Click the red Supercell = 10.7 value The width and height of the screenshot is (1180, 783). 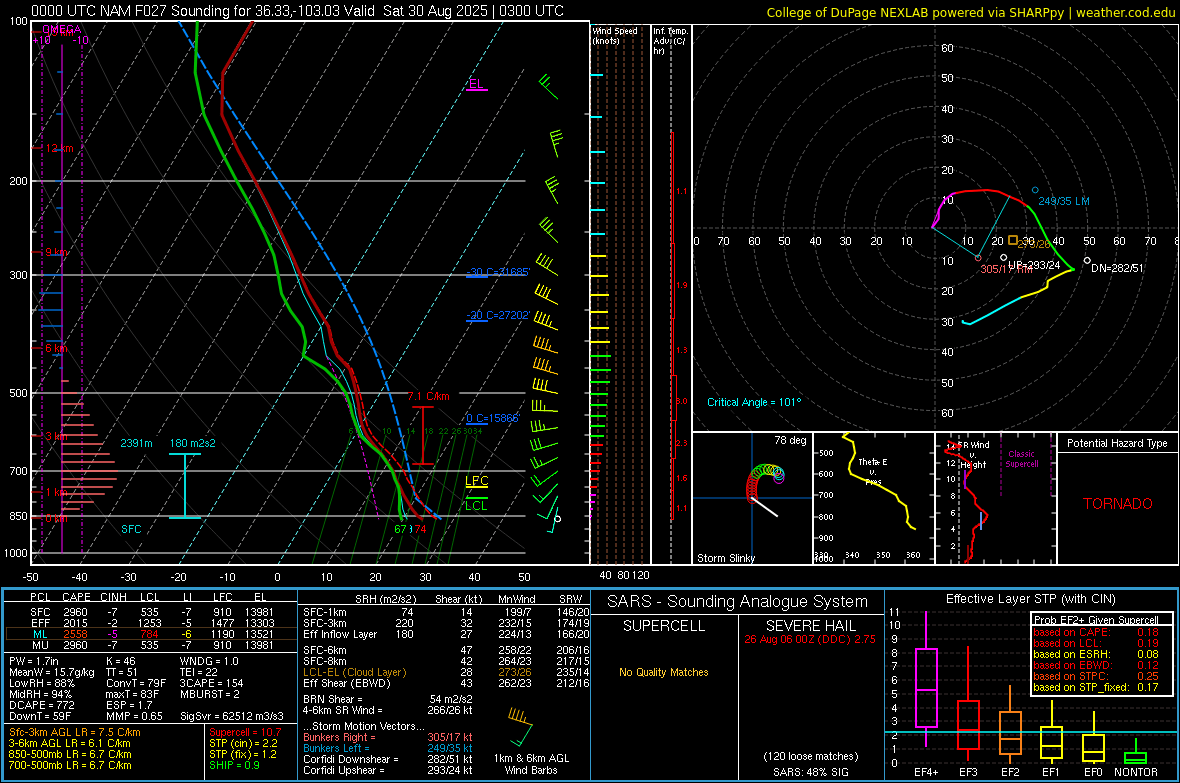pos(245,732)
